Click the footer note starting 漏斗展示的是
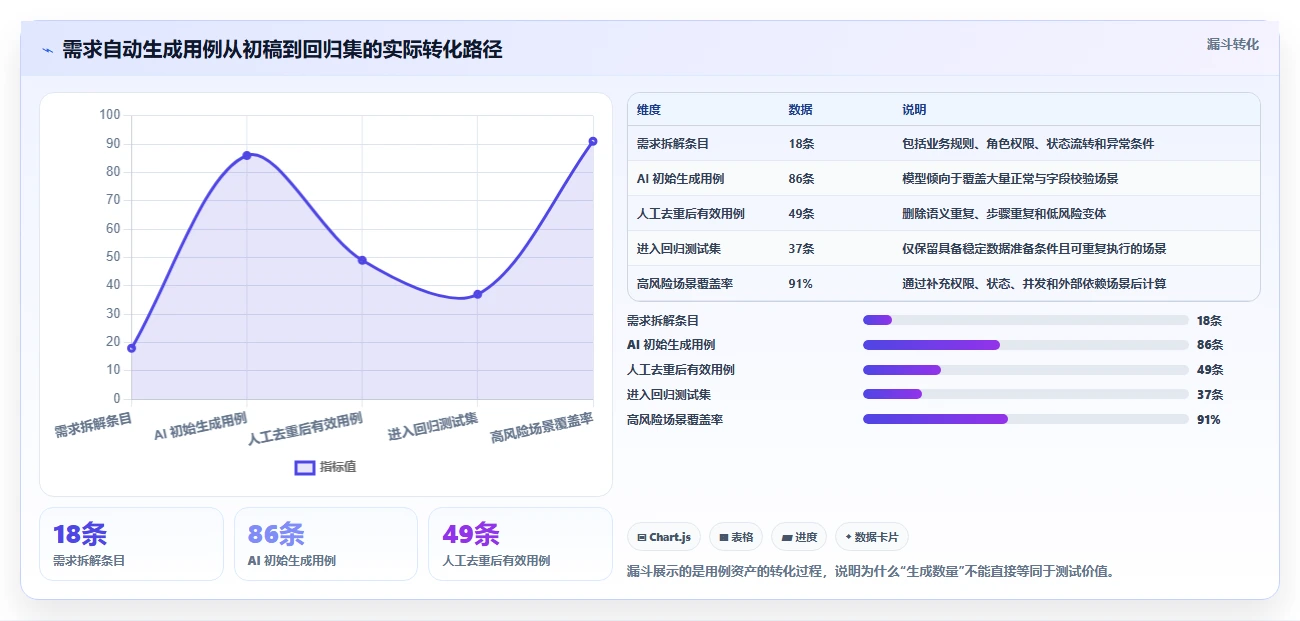The width and height of the screenshot is (1300, 621). pyautogui.click(x=870, y=571)
